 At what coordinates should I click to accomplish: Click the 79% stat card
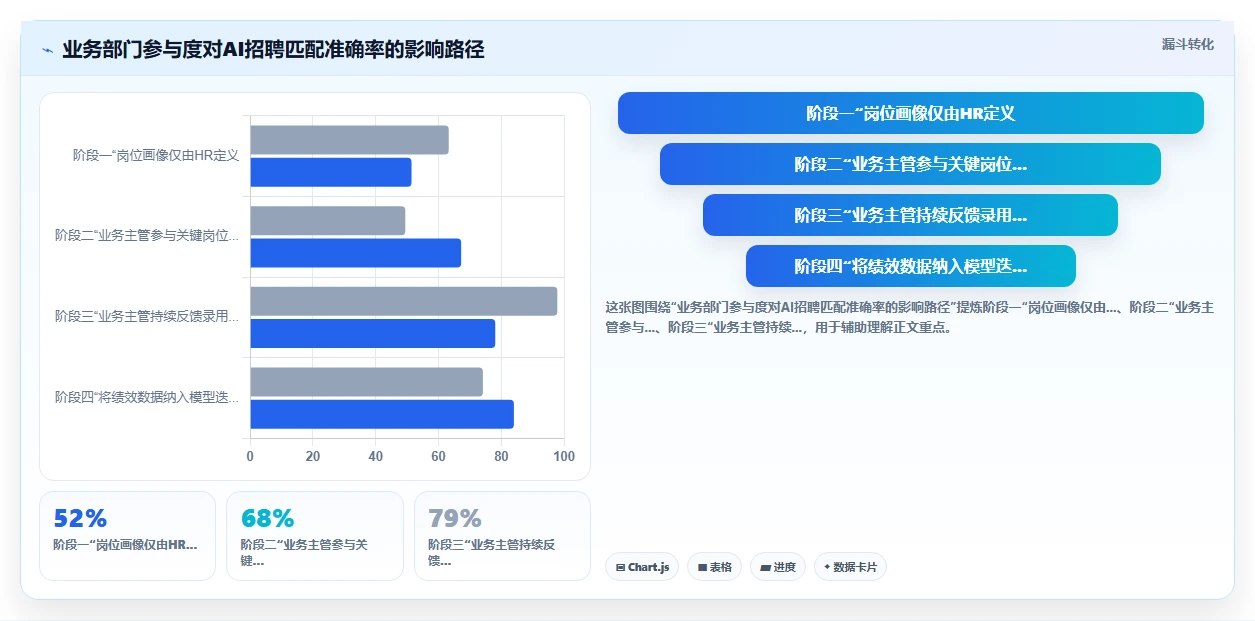[x=502, y=536]
